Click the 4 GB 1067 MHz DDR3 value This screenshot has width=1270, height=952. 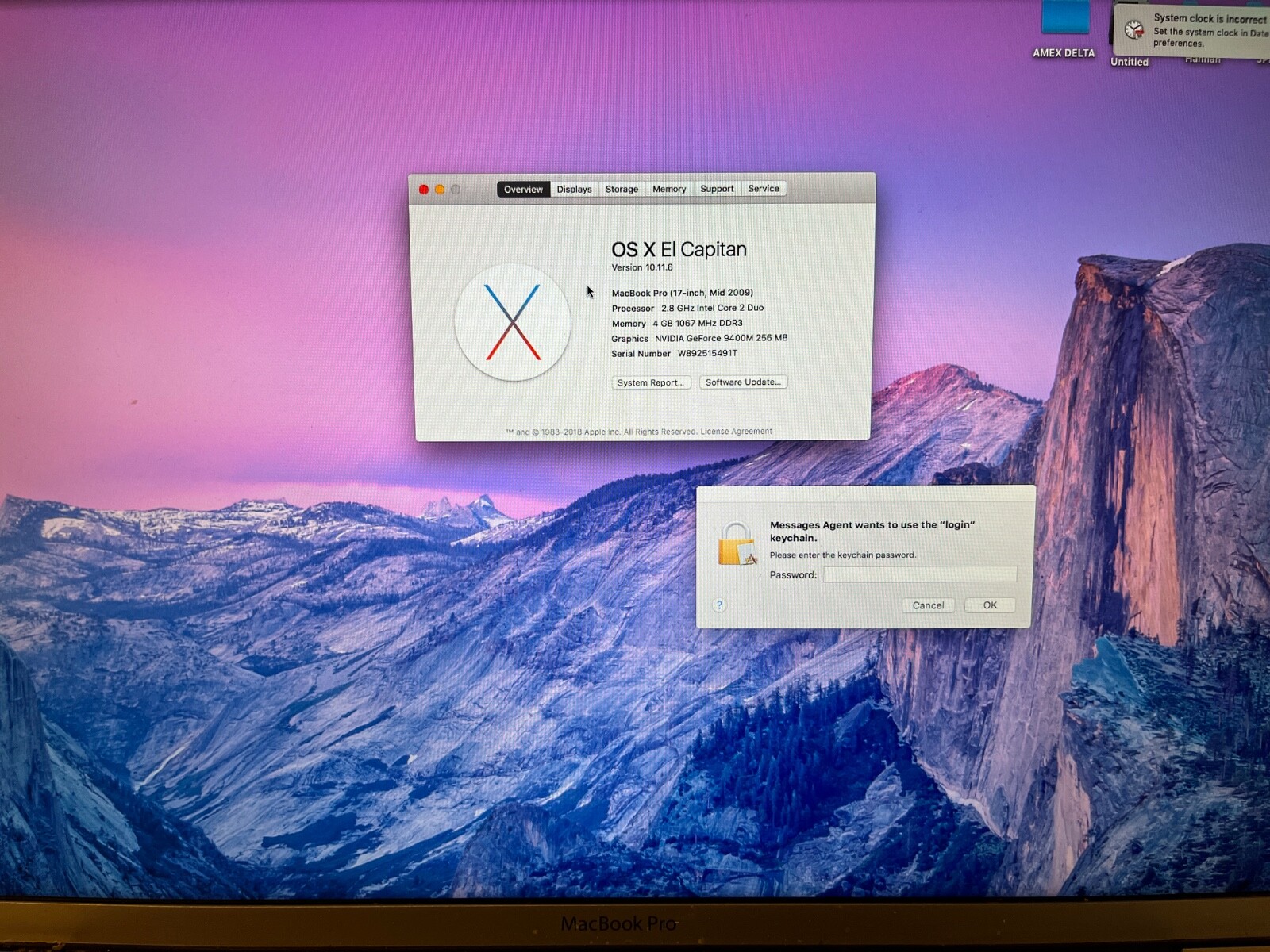[698, 323]
